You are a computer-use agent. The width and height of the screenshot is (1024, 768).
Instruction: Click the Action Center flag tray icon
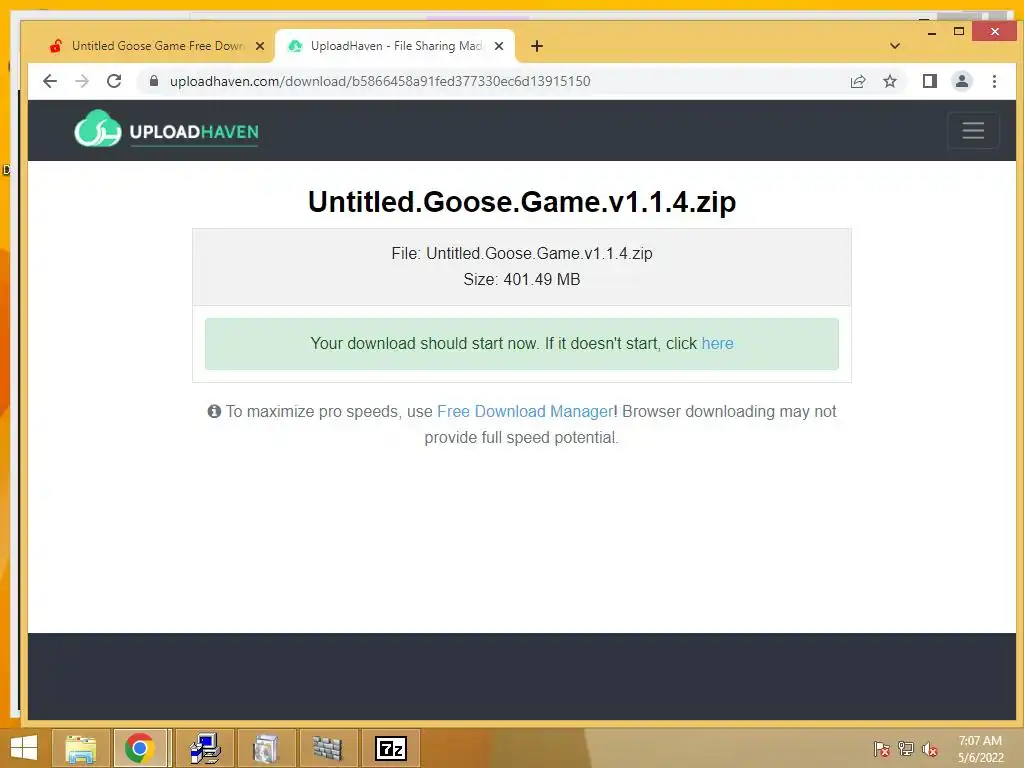[x=881, y=748]
